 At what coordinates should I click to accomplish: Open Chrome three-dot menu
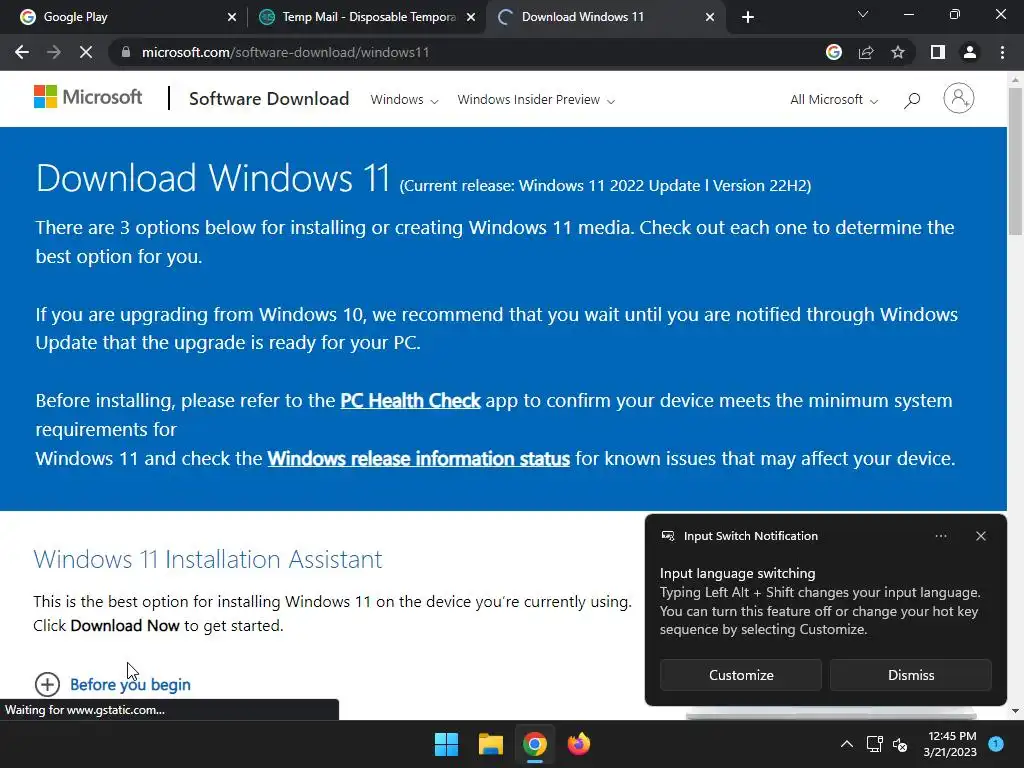coord(1002,52)
